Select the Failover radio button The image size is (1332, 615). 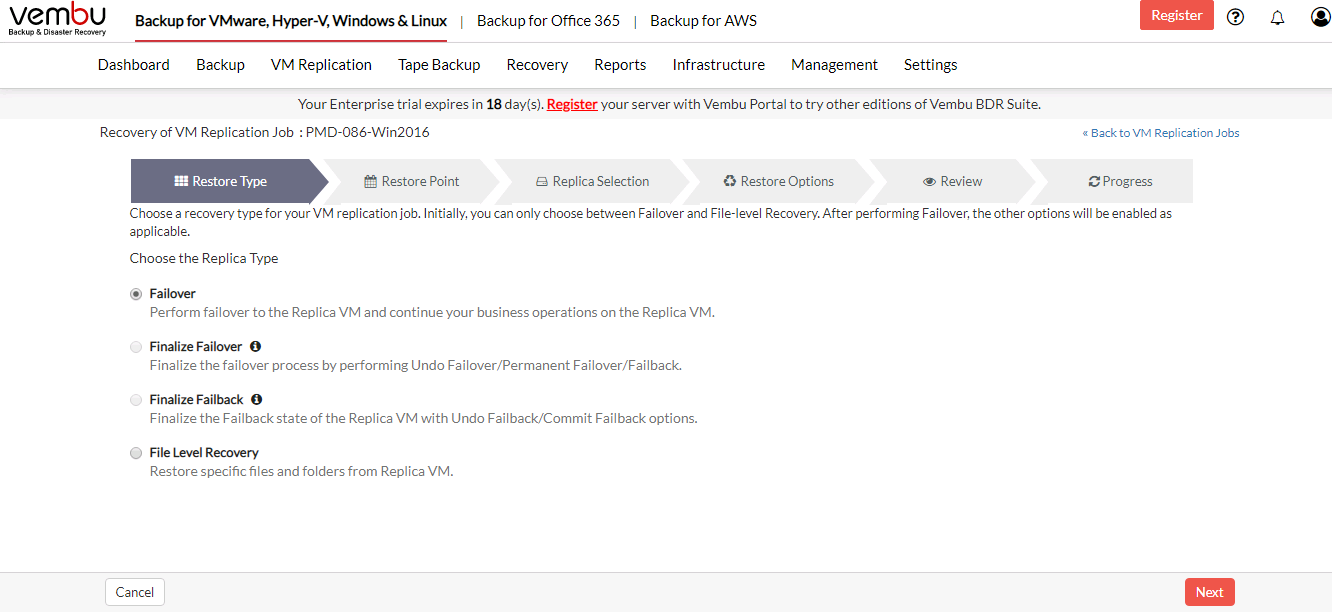coord(136,294)
